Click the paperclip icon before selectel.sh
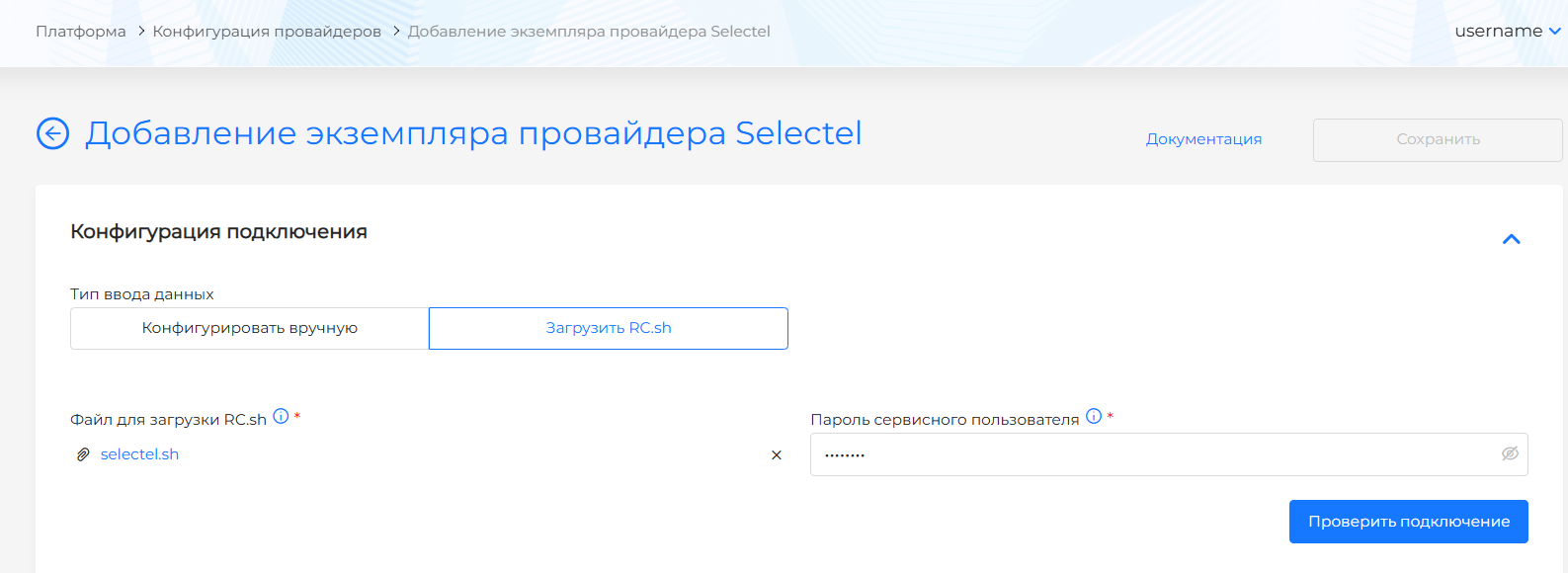 (83, 454)
